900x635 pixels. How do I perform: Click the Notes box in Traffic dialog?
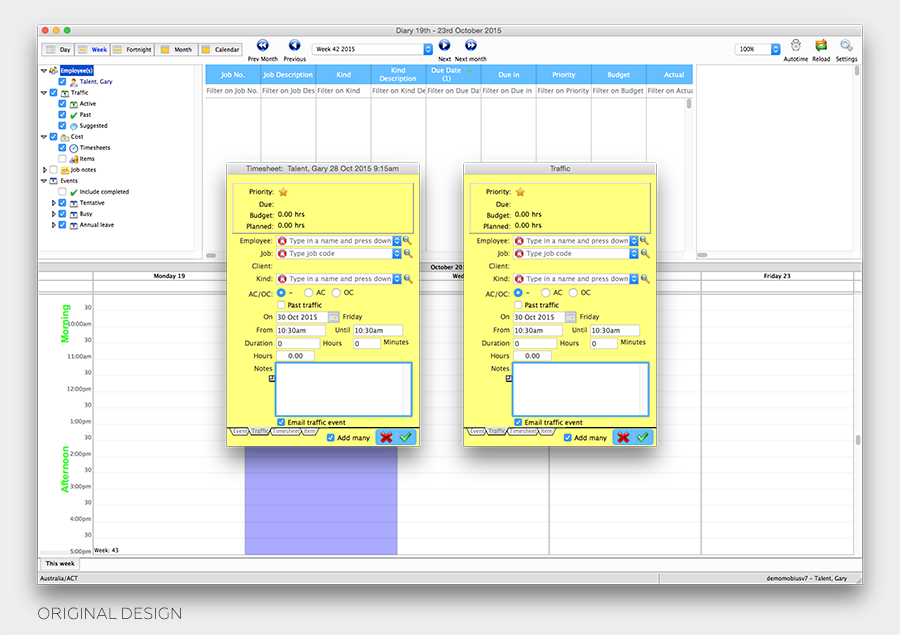580,389
